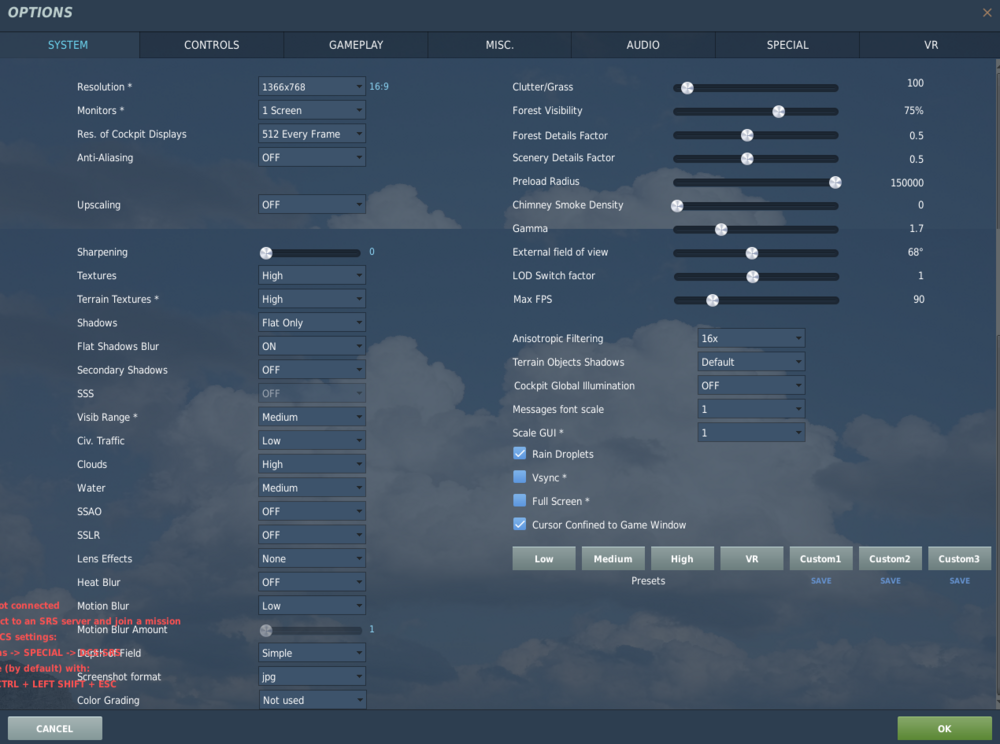Viewport: 1000px width, 744px height.
Task: Open the Anisotropic Filtering dropdown
Action: pos(751,339)
